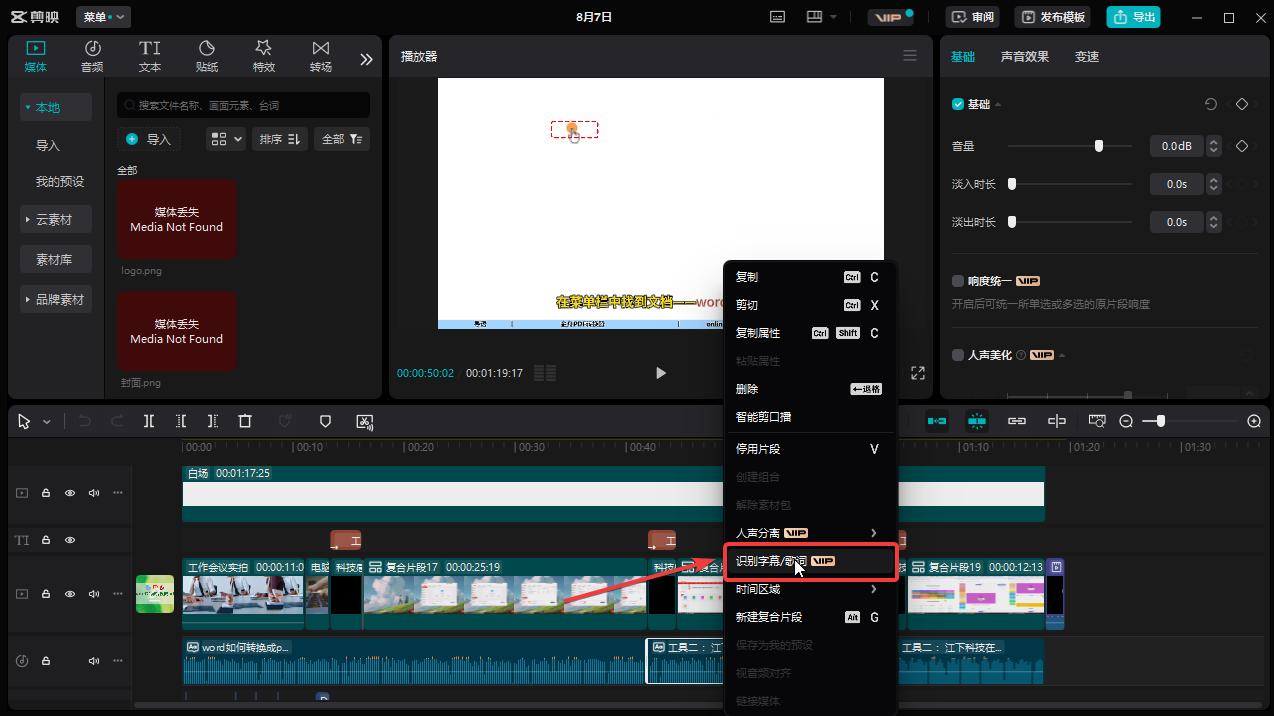Open the 贴纸 stickers panel tab
This screenshot has height=716, width=1274.
pos(207,56)
